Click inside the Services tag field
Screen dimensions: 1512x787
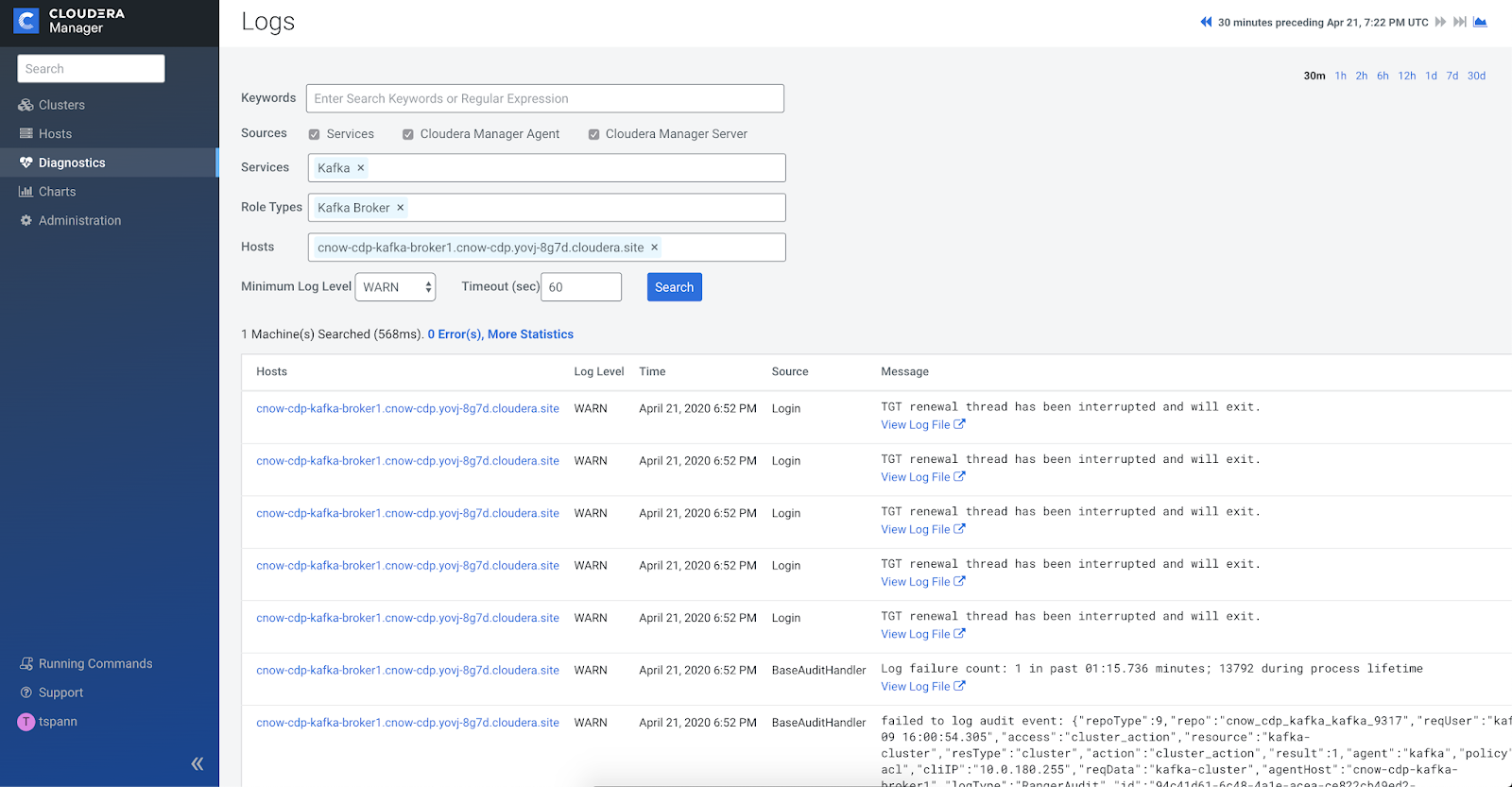547,168
